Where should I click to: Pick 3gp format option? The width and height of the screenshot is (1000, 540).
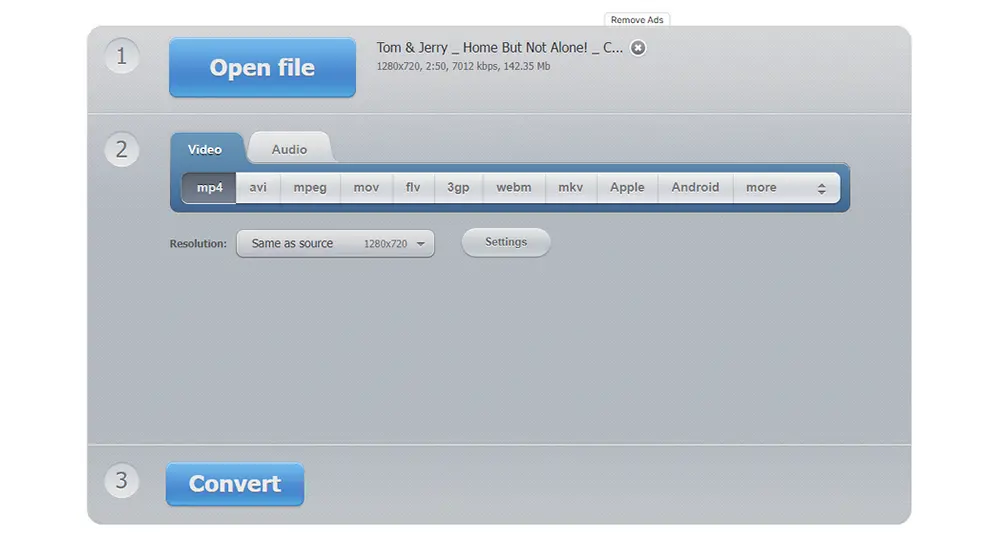(x=458, y=187)
